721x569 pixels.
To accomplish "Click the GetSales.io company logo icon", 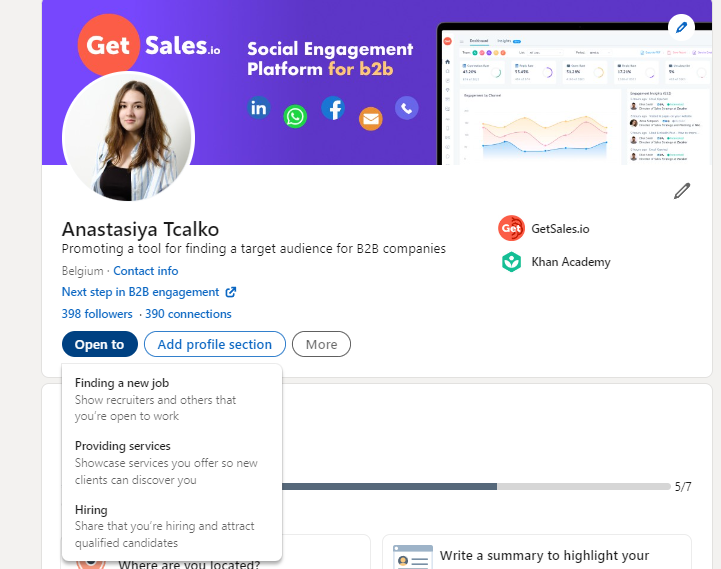I will (511, 229).
